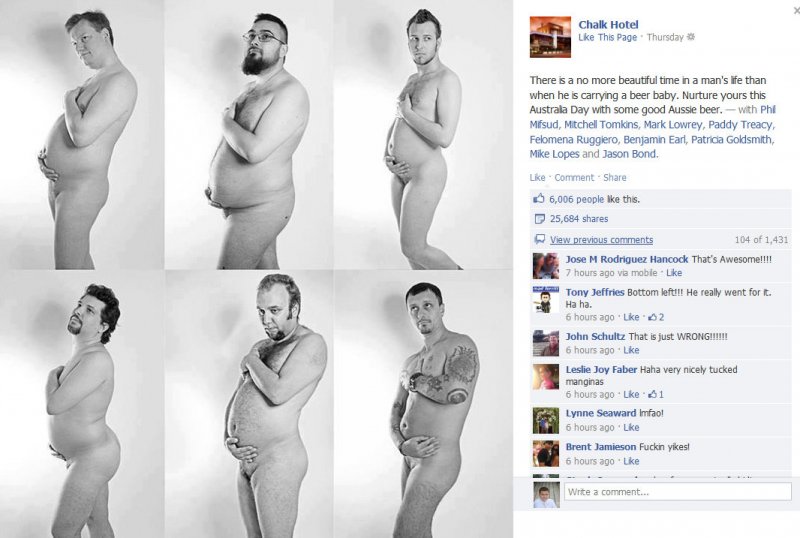Expand View previous comments
This screenshot has height=538, width=800.
tap(601, 239)
